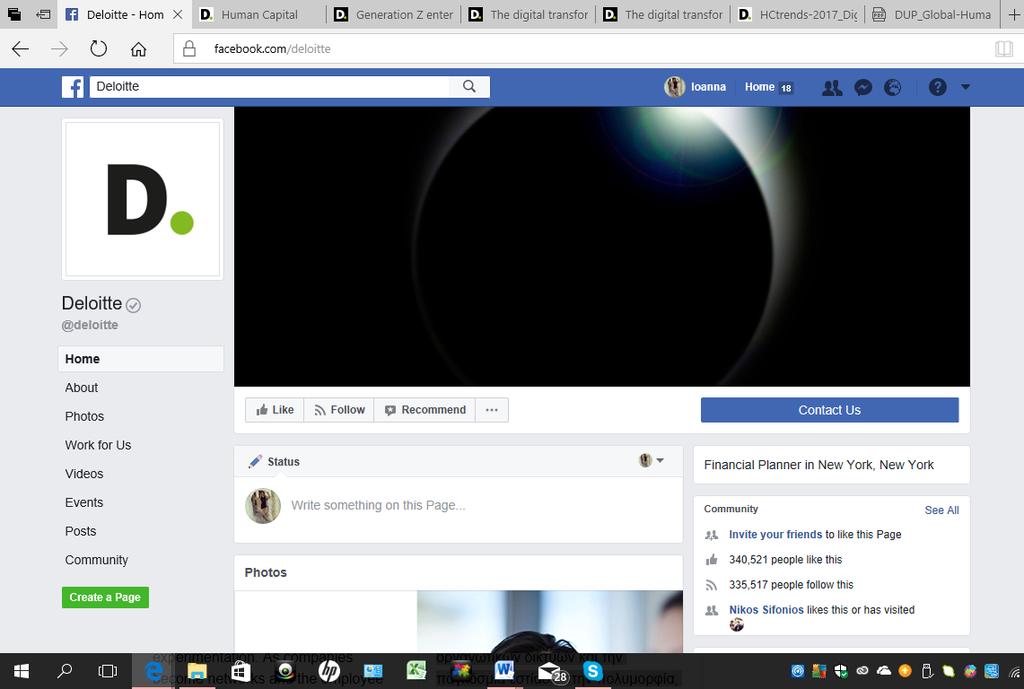
Task: Open post-as identity dropdown
Action: [x=651, y=460]
